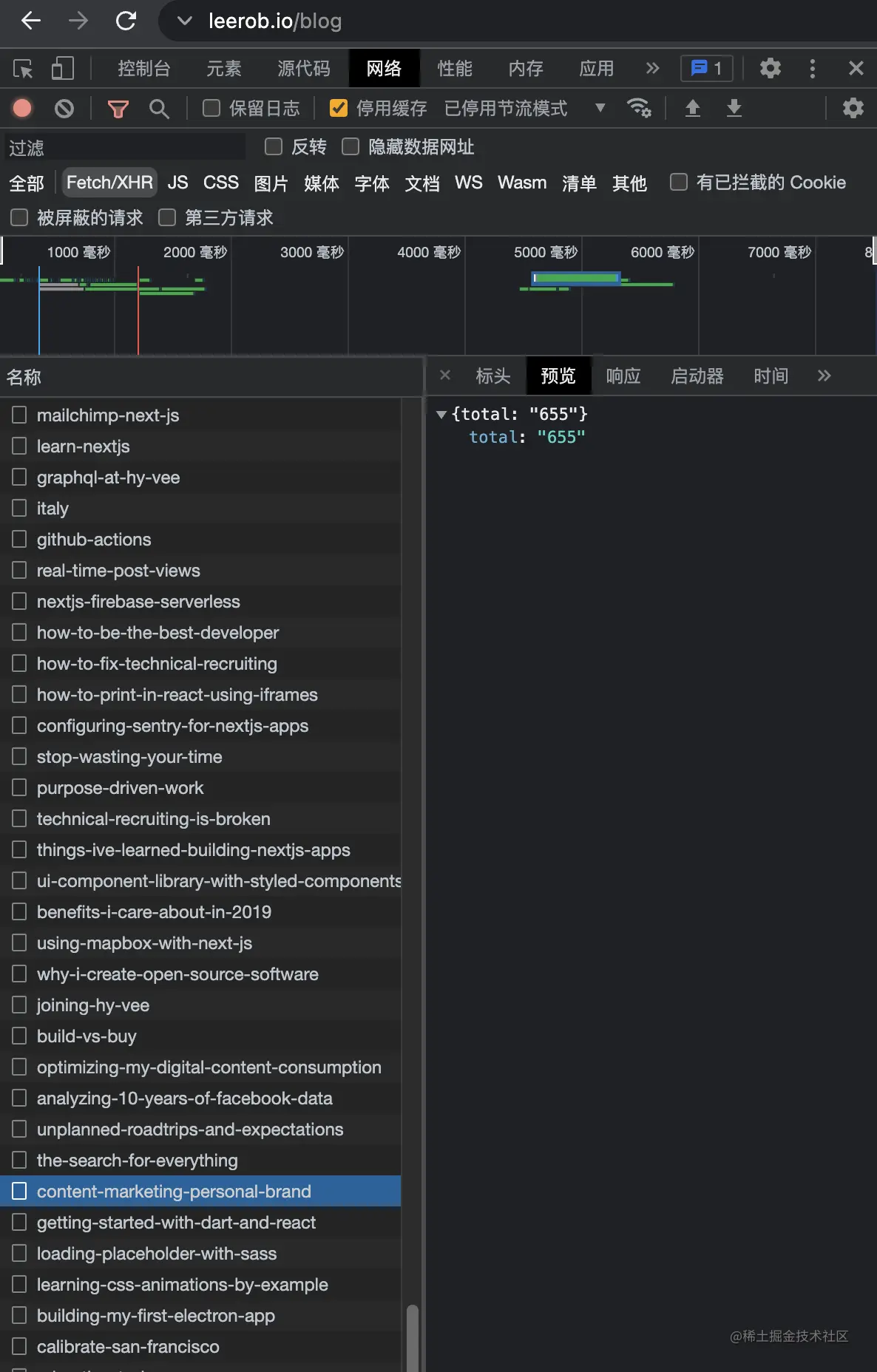Image resolution: width=877 pixels, height=1372 pixels.
Task: Select joining-hy-vee request row
Action: click(x=200, y=1005)
